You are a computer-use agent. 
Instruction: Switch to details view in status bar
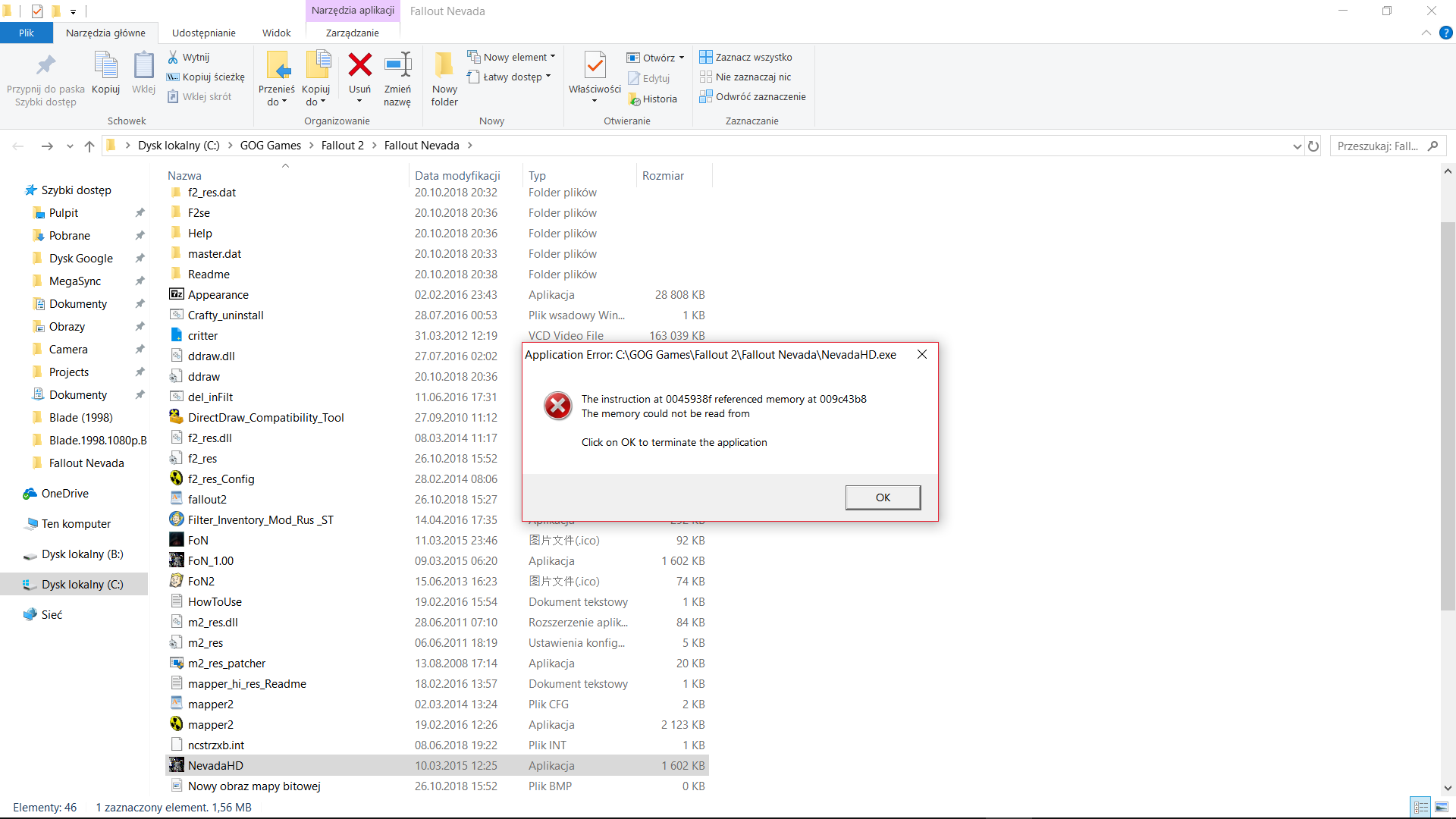(1420, 807)
